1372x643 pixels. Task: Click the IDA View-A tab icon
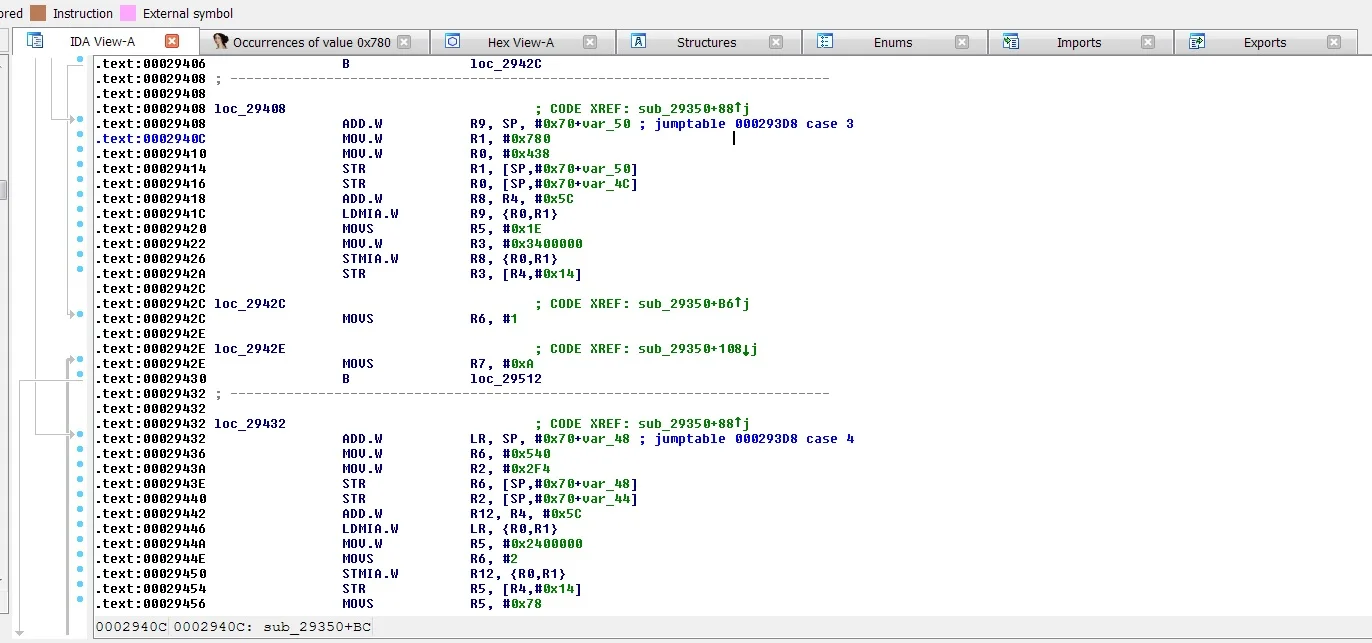(x=35, y=41)
